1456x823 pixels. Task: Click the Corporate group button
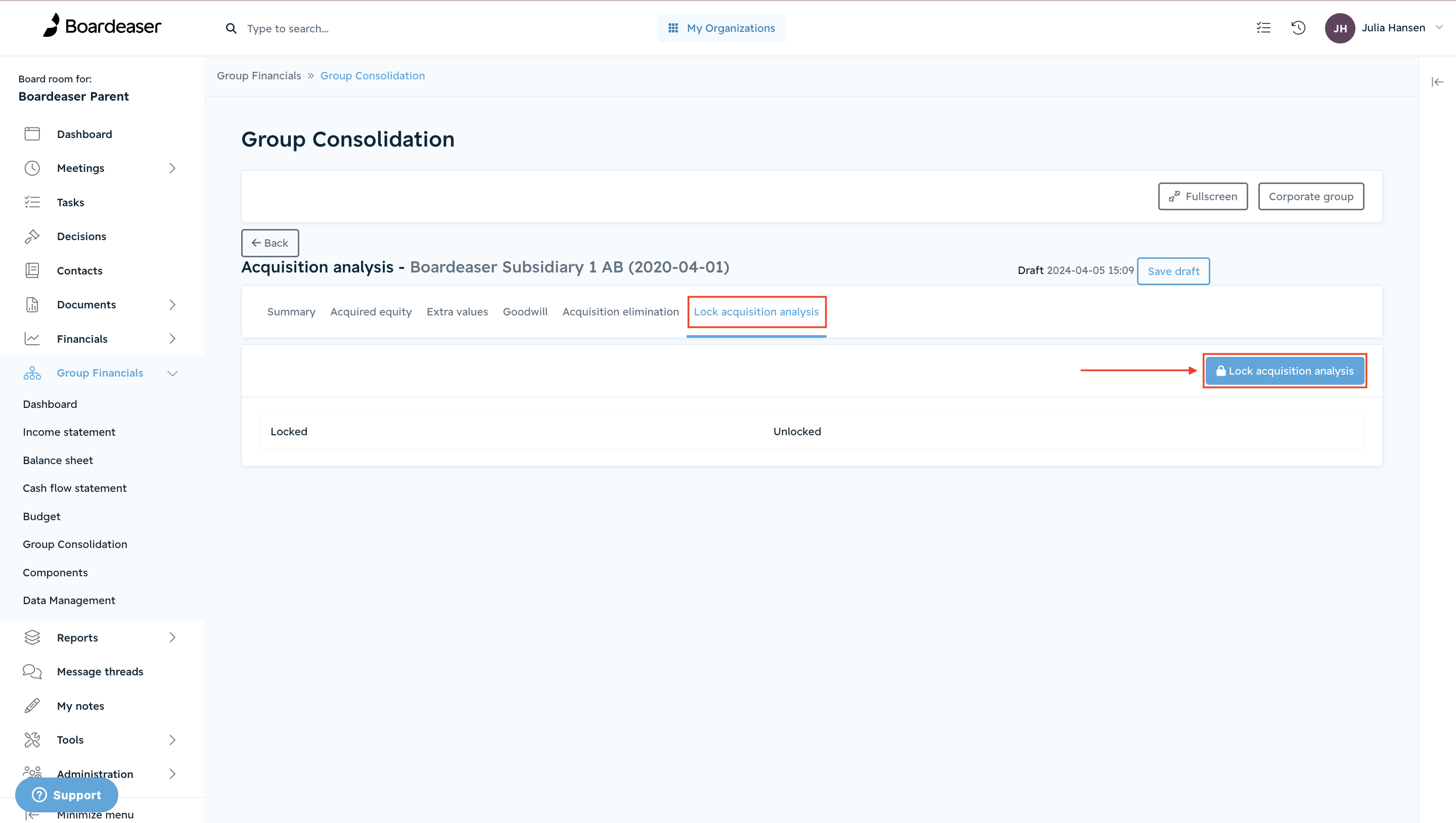pos(1311,196)
